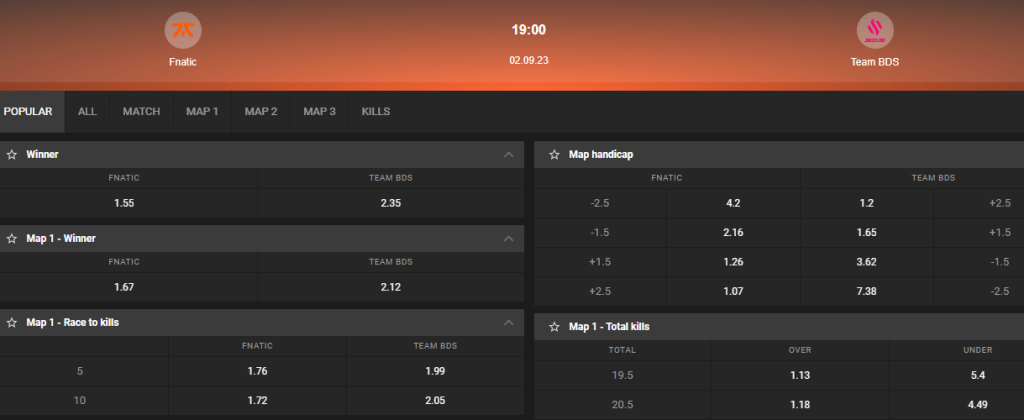Click the match date 02.09.23
This screenshot has height=420, width=1024.
pyautogui.click(x=528, y=61)
